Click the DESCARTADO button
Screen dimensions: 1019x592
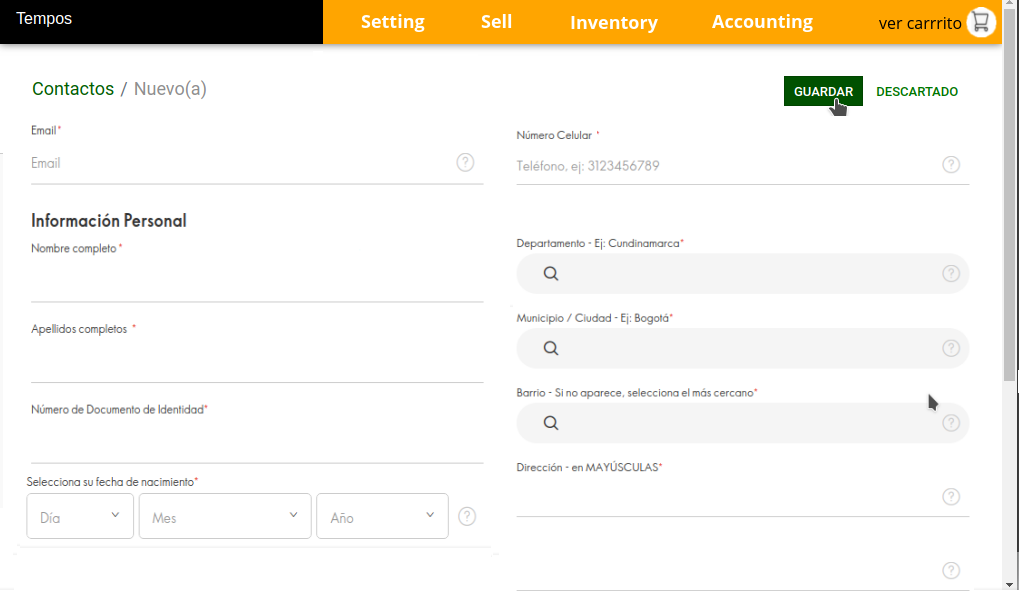point(916,91)
